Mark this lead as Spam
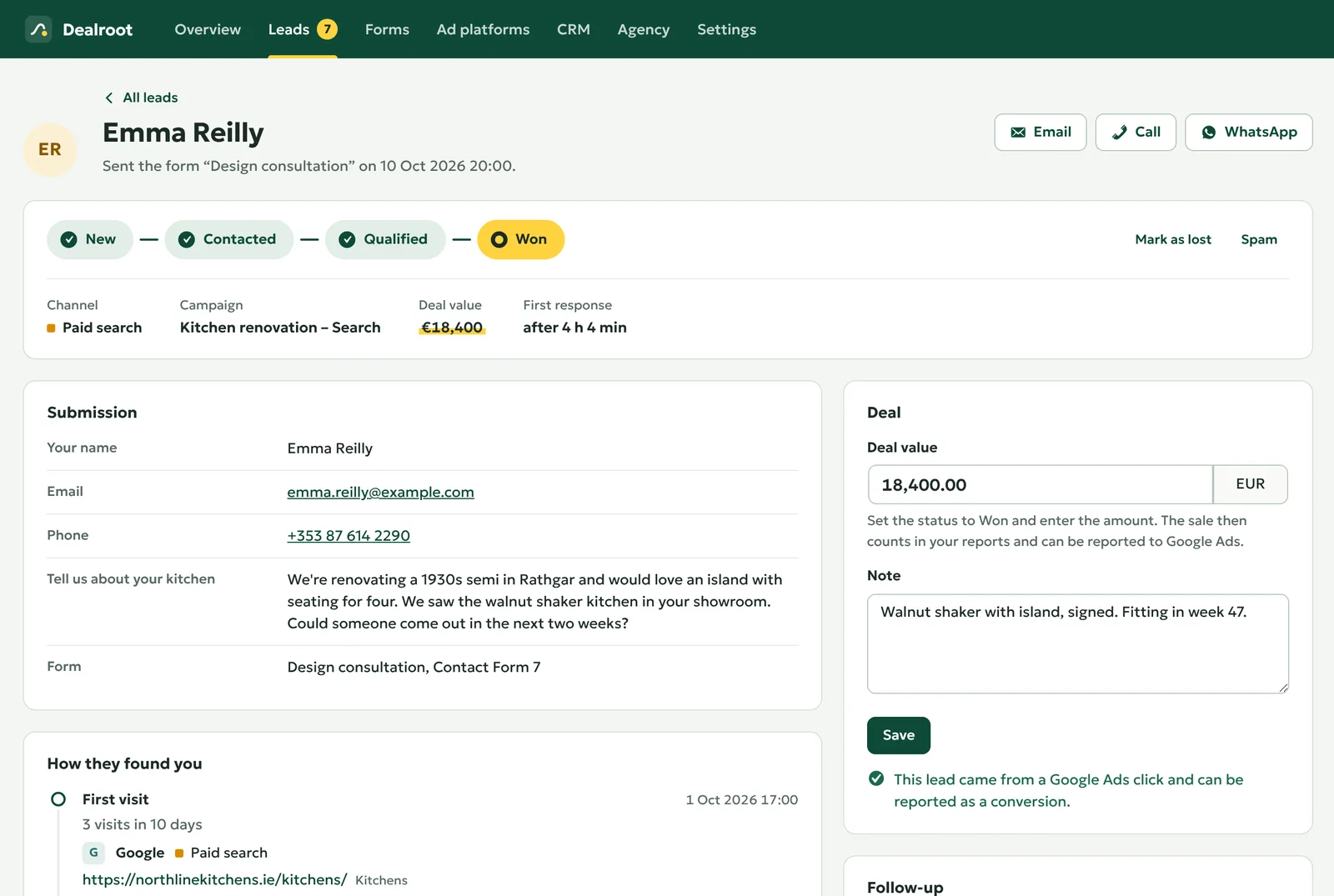The width and height of the screenshot is (1334, 896). [1259, 239]
